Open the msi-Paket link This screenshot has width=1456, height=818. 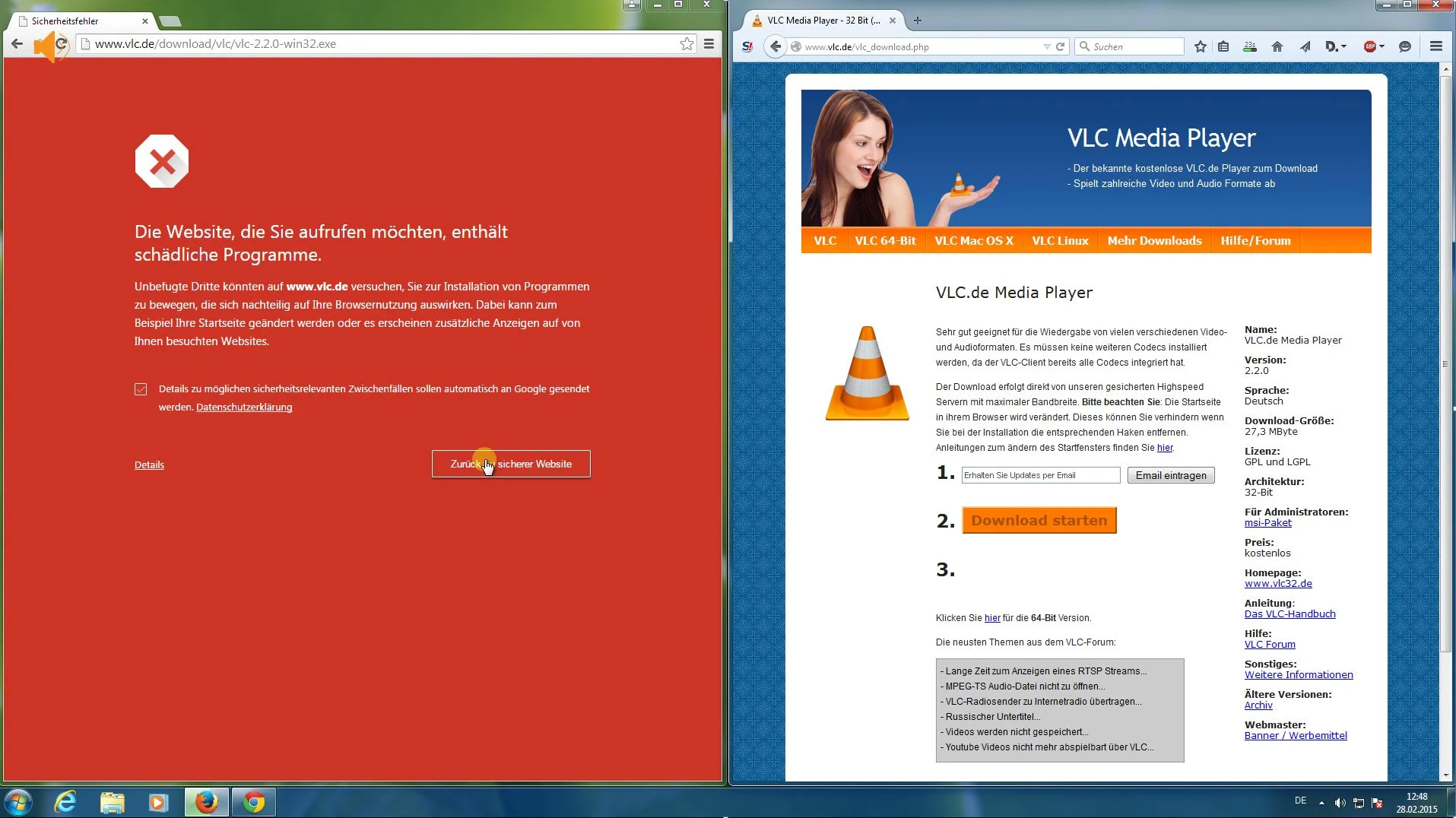tap(1267, 522)
